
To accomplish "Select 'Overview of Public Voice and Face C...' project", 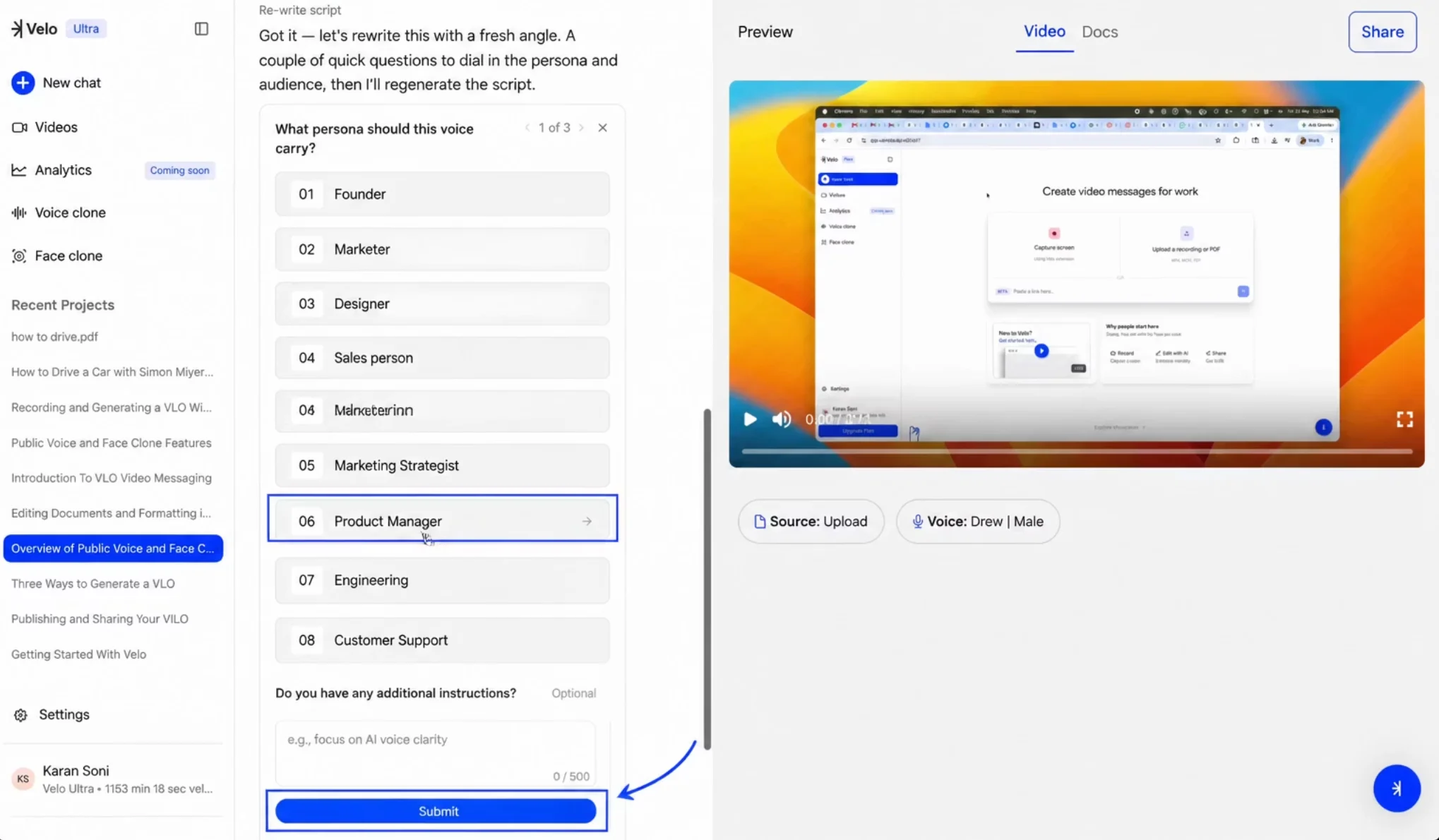I will click(113, 548).
